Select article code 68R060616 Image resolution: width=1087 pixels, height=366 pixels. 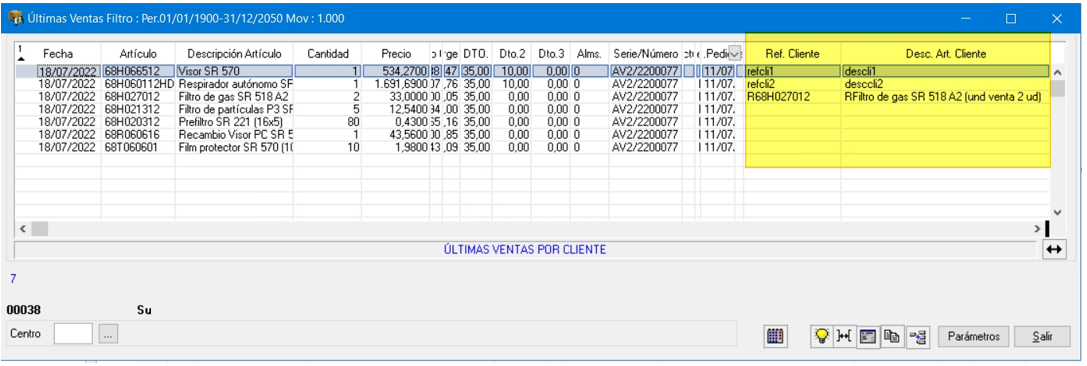(138, 133)
